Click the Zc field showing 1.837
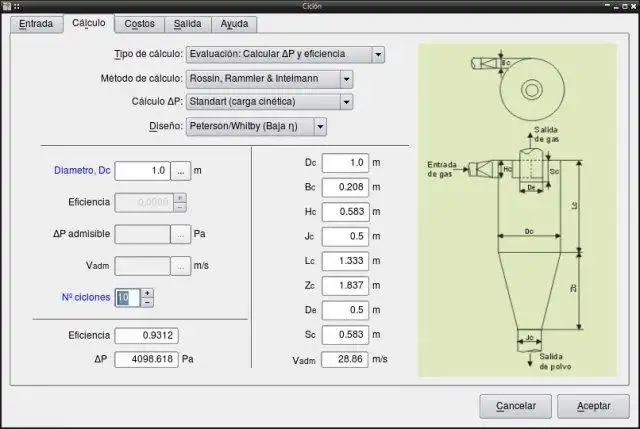The image size is (640, 429). pyautogui.click(x=345, y=285)
